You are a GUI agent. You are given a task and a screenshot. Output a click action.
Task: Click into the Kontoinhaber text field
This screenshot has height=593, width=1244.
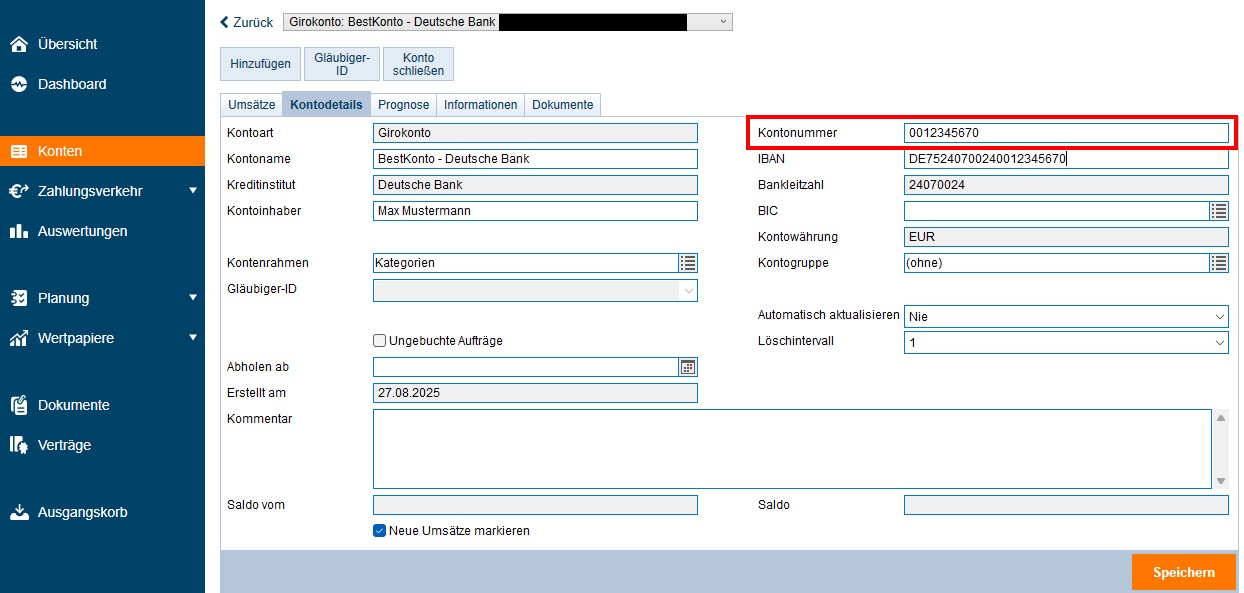[535, 211]
